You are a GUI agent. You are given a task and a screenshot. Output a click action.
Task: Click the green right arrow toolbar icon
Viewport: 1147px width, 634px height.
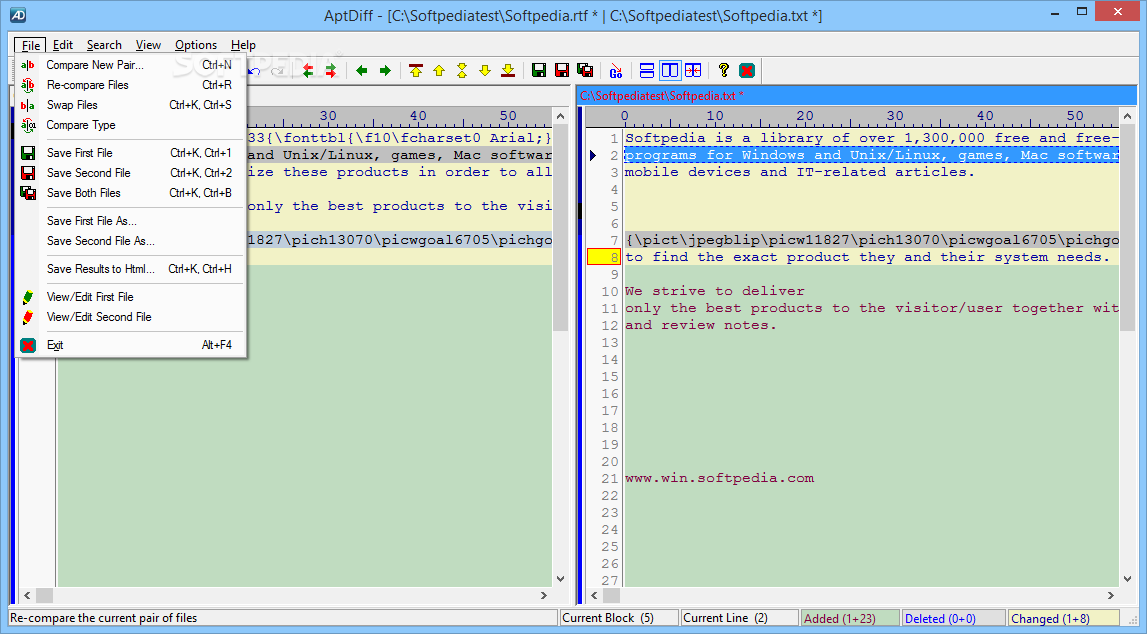[385, 71]
